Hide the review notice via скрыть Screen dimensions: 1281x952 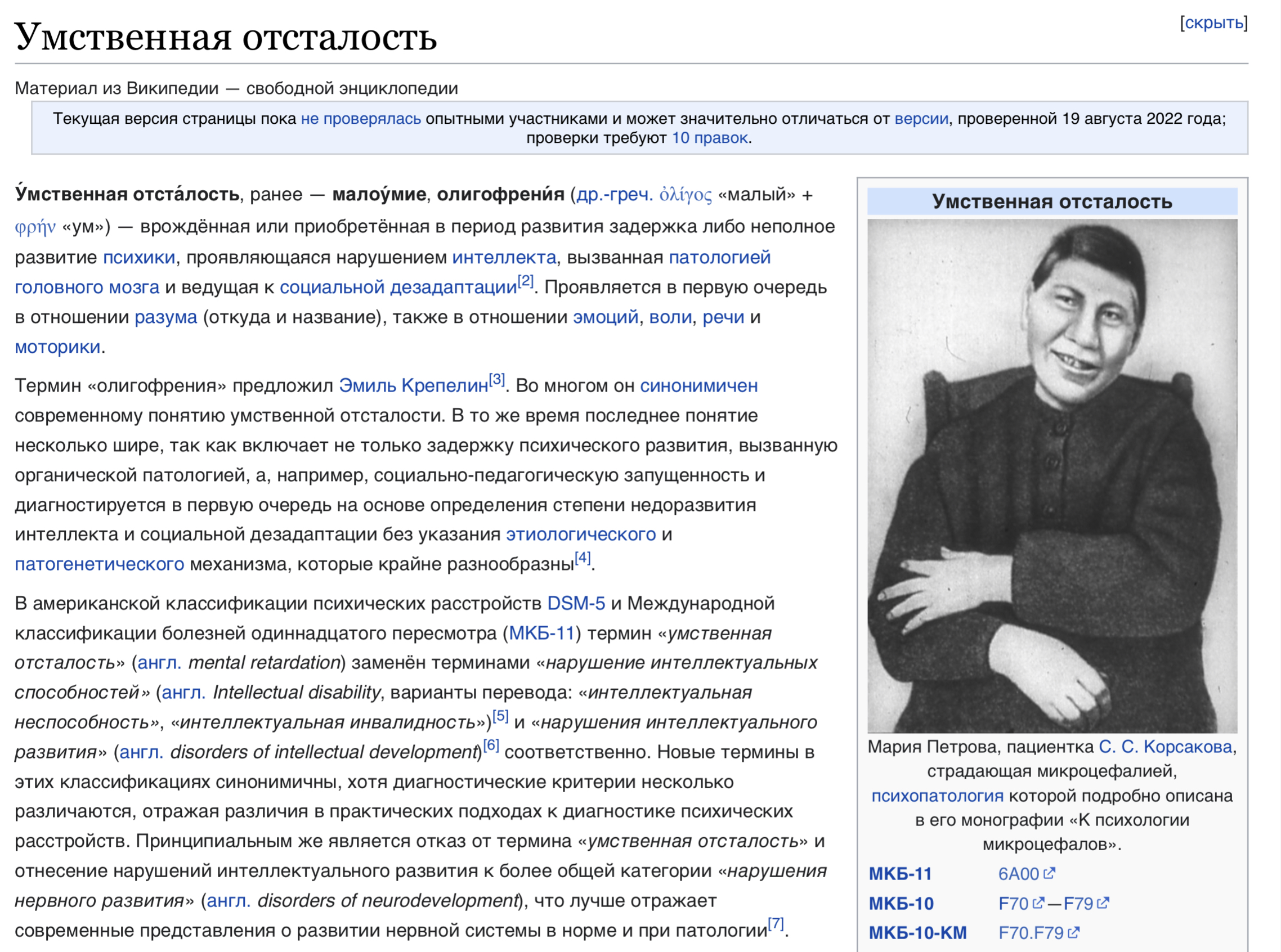click(x=1213, y=23)
